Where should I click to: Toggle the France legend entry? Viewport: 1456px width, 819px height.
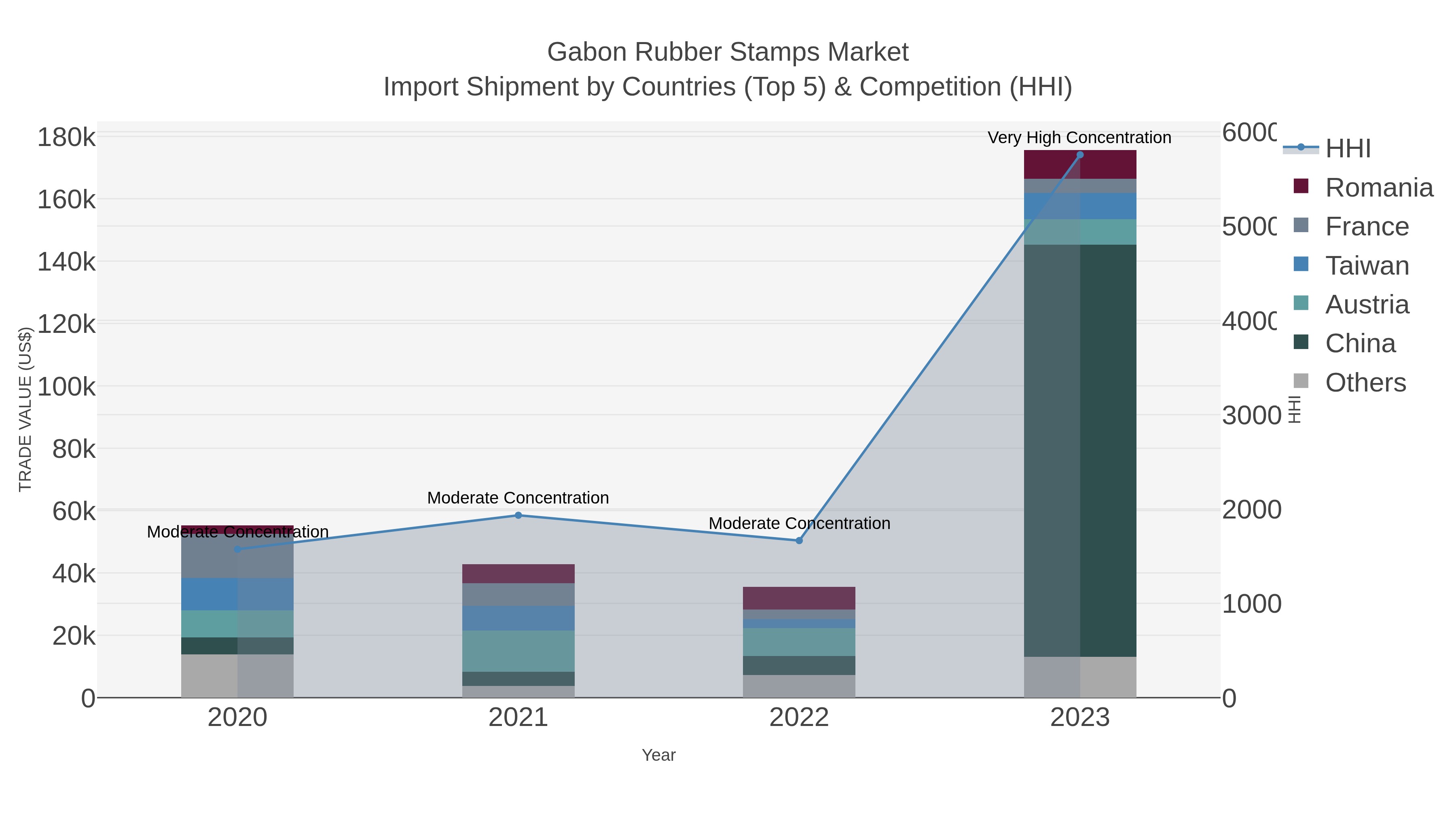pyautogui.click(x=1351, y=226)
